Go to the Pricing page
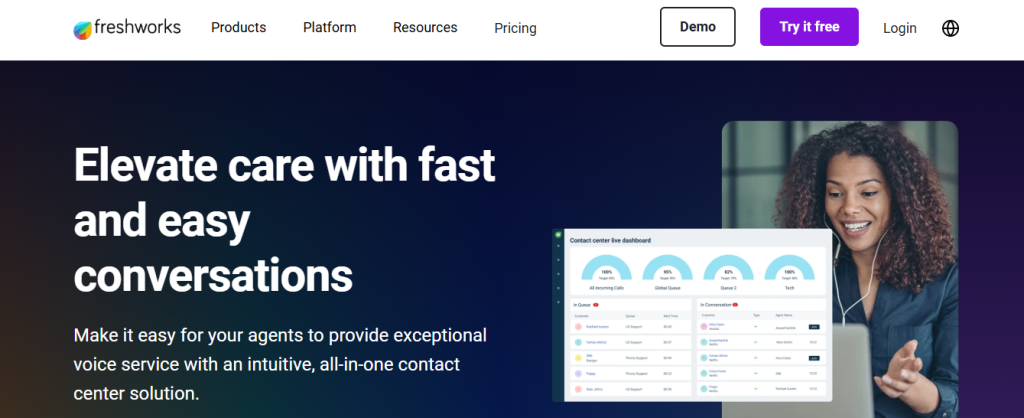This screenshot has height=418, width=1024. pos(515,28)
